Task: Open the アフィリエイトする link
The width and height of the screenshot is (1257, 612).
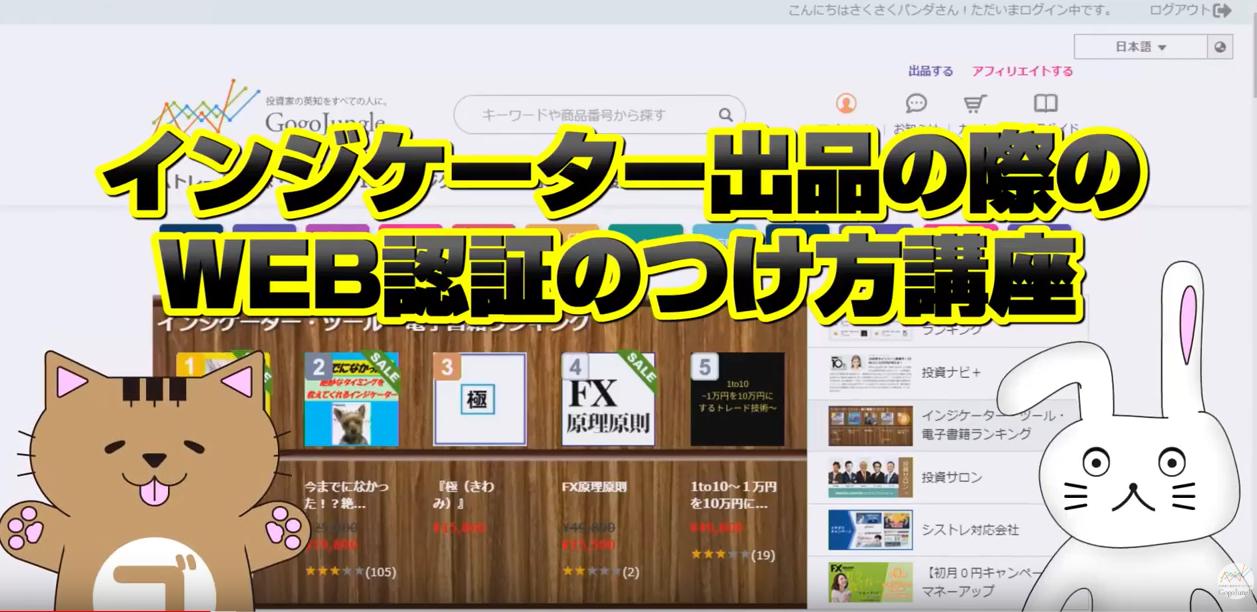Action: (1022, 72)
